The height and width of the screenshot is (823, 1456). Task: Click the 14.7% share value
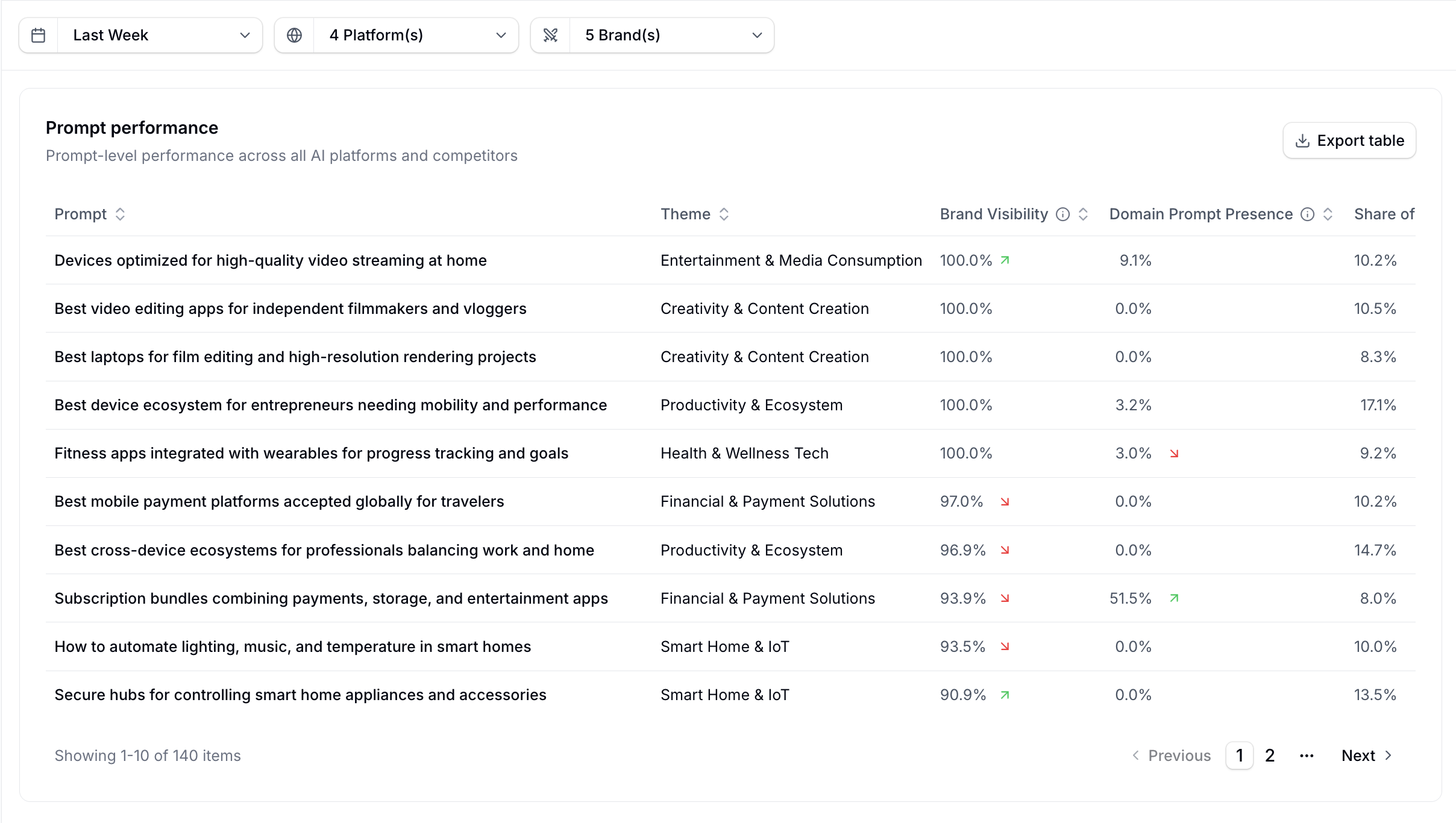(x=1375, y=550)
